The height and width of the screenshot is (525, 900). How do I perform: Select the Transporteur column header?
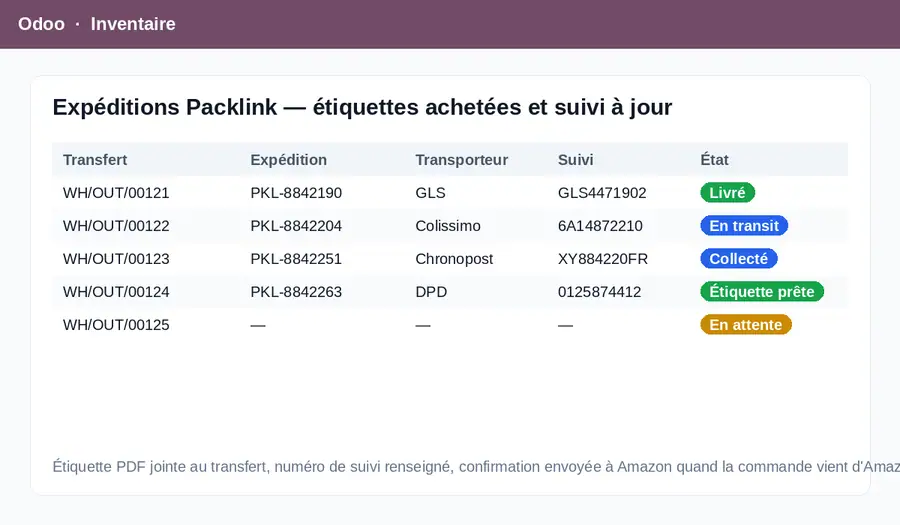461,160
